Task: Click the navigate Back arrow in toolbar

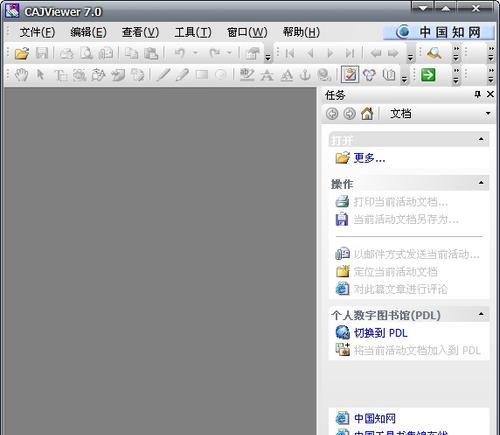Action: pyautogui.click(x=376, y=53)
